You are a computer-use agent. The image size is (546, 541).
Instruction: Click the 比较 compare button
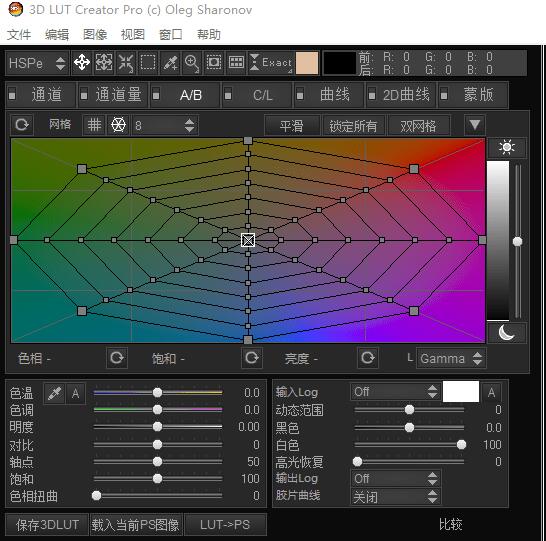click(451, 525)
